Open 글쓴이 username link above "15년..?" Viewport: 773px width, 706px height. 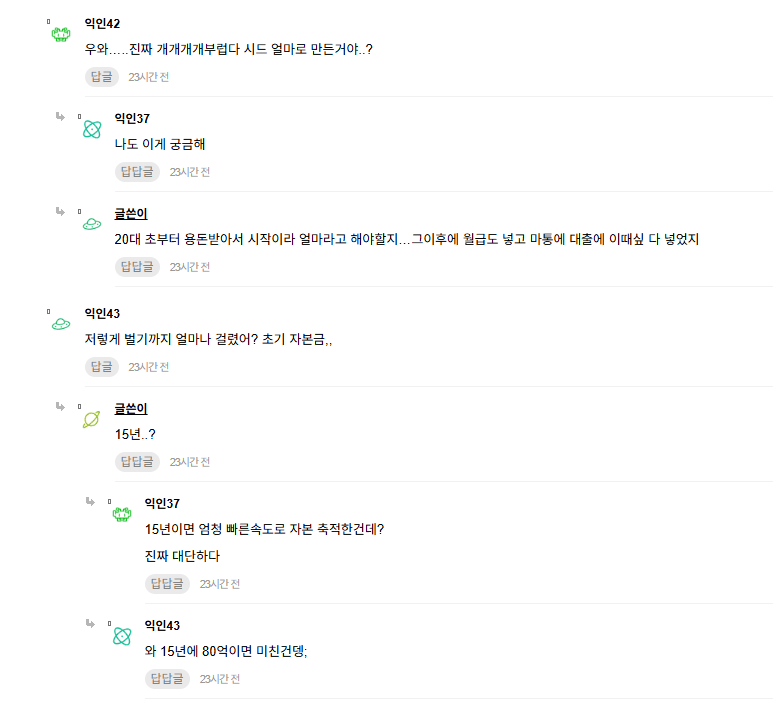[131, 409]
